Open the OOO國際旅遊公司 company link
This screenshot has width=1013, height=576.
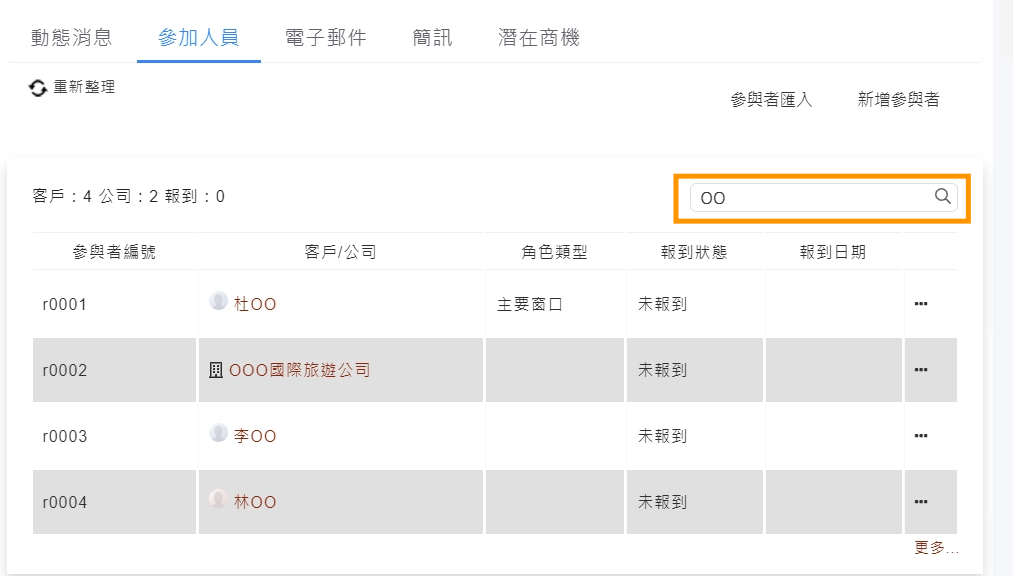pos(299,370)
